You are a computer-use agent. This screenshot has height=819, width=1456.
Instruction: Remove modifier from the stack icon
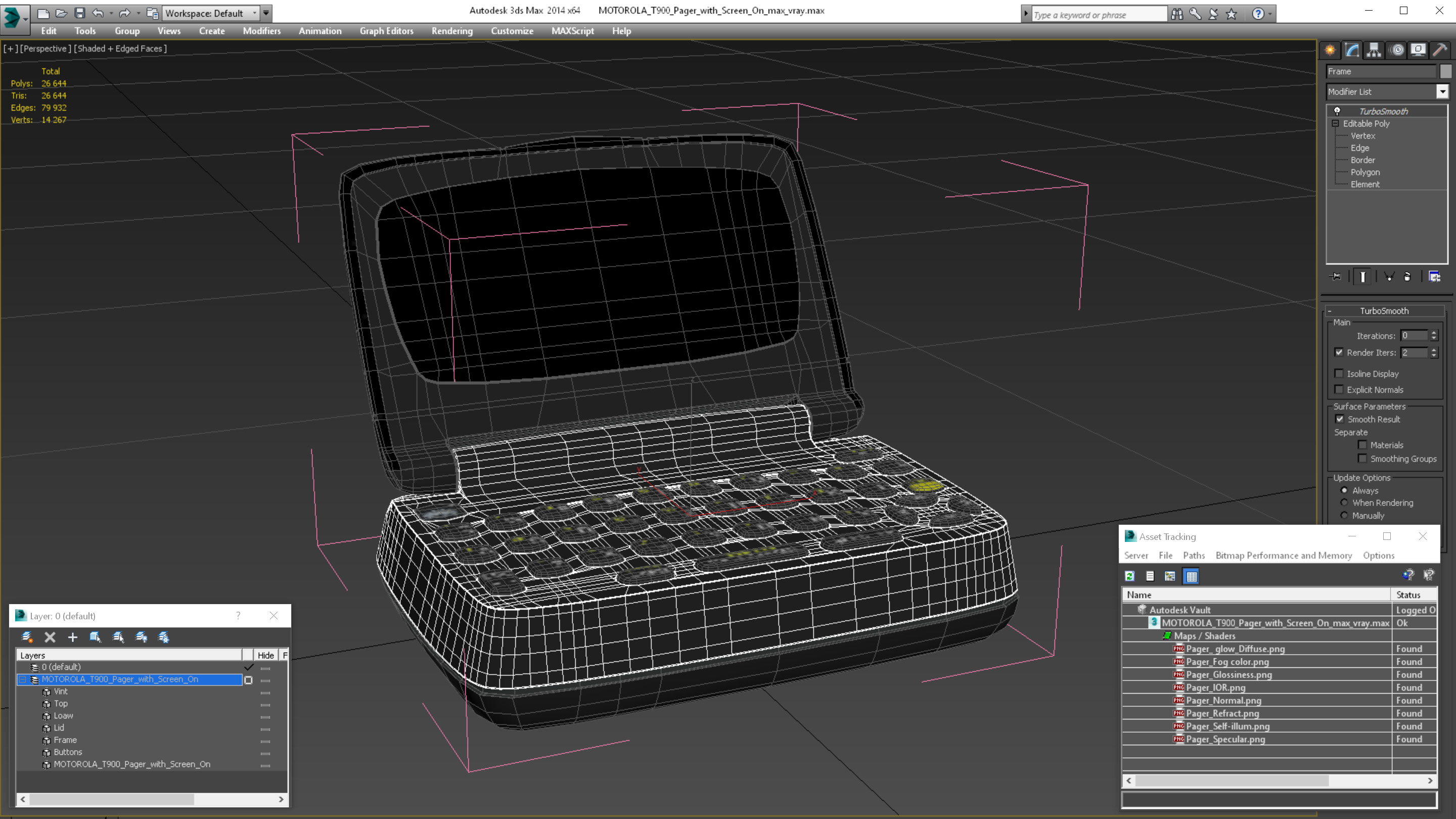click(x=1407, y=277)
